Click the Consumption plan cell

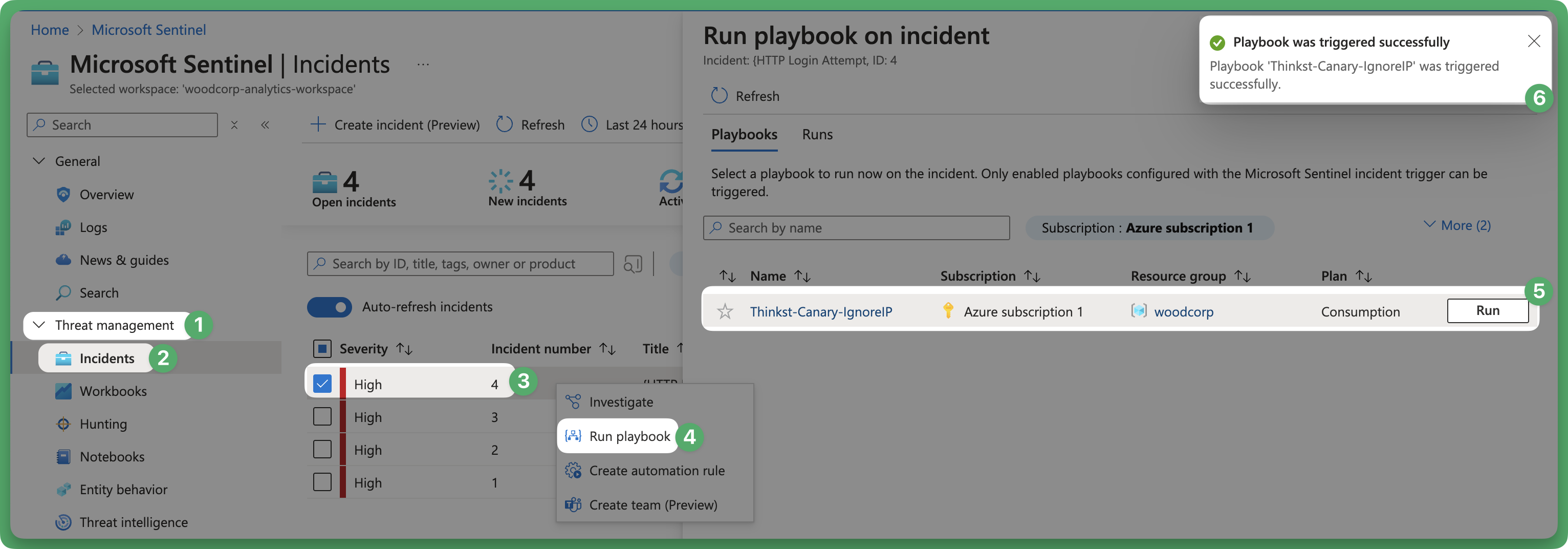tap(1360, 312)
